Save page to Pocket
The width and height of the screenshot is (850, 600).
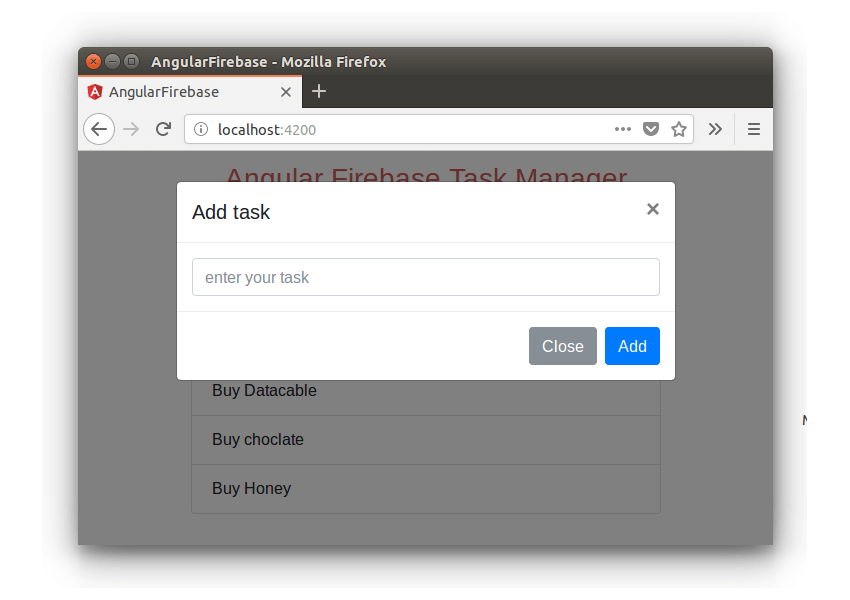click(651, 129)
